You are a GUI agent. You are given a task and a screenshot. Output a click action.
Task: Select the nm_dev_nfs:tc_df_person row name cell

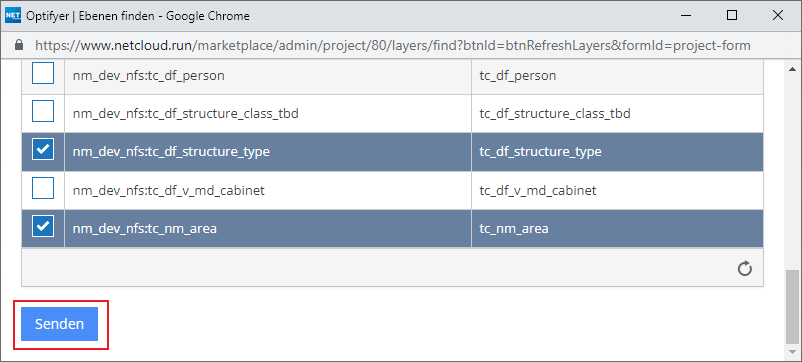tap(268, 76)
